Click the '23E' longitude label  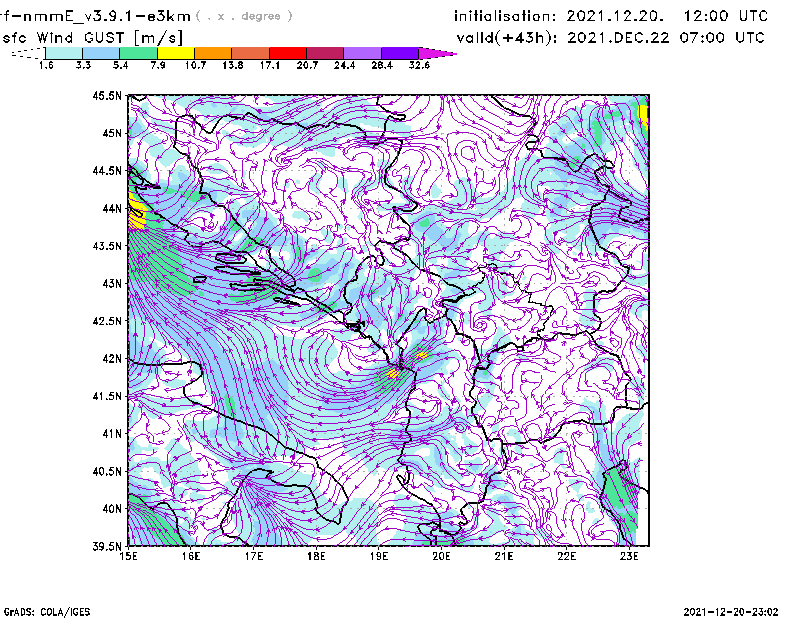(x=629, y=556)
